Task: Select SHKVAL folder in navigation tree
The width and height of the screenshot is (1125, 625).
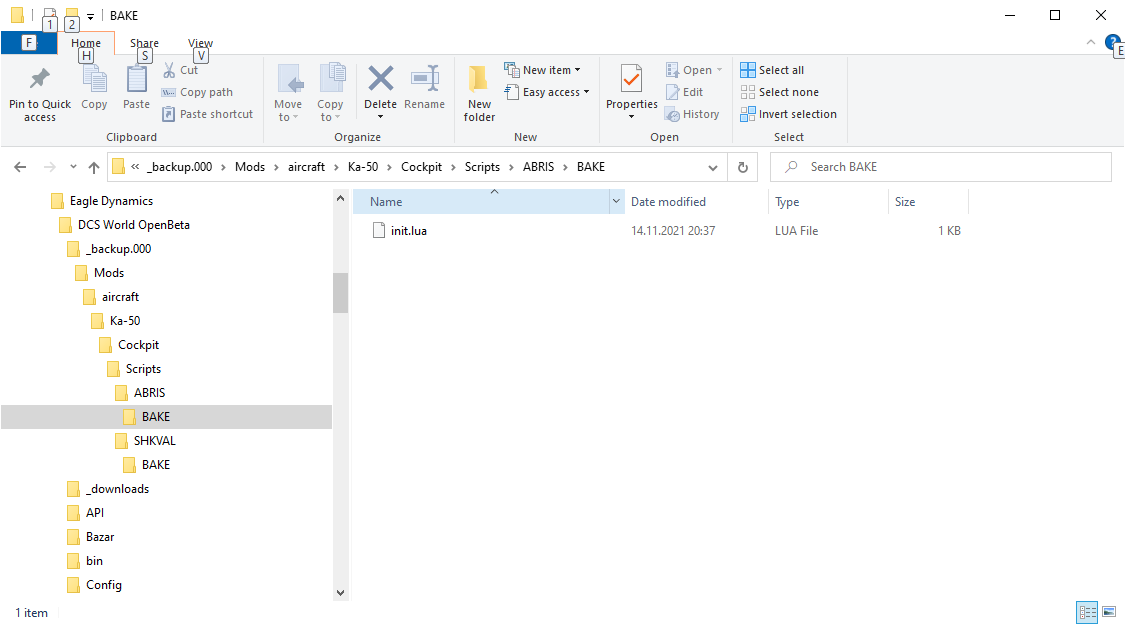Action: (154, 441)
